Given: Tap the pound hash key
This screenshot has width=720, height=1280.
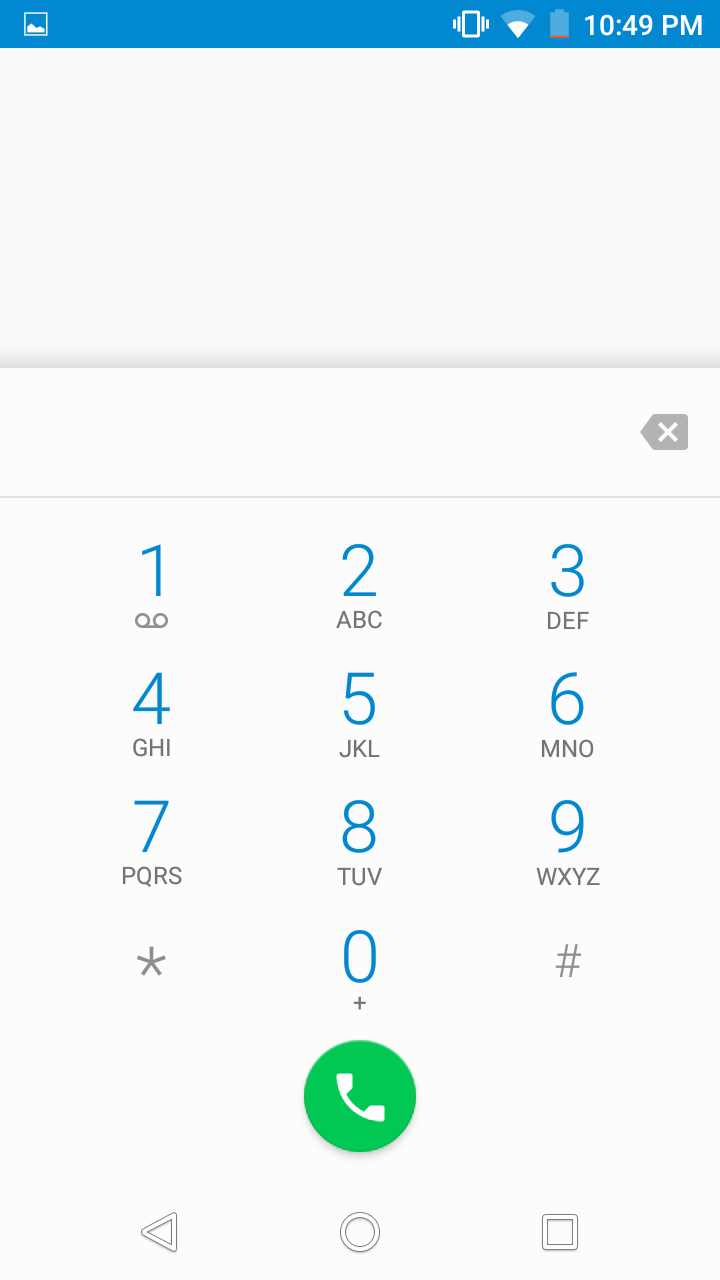Looking at the screenshot, I should [x=568, y=962].
